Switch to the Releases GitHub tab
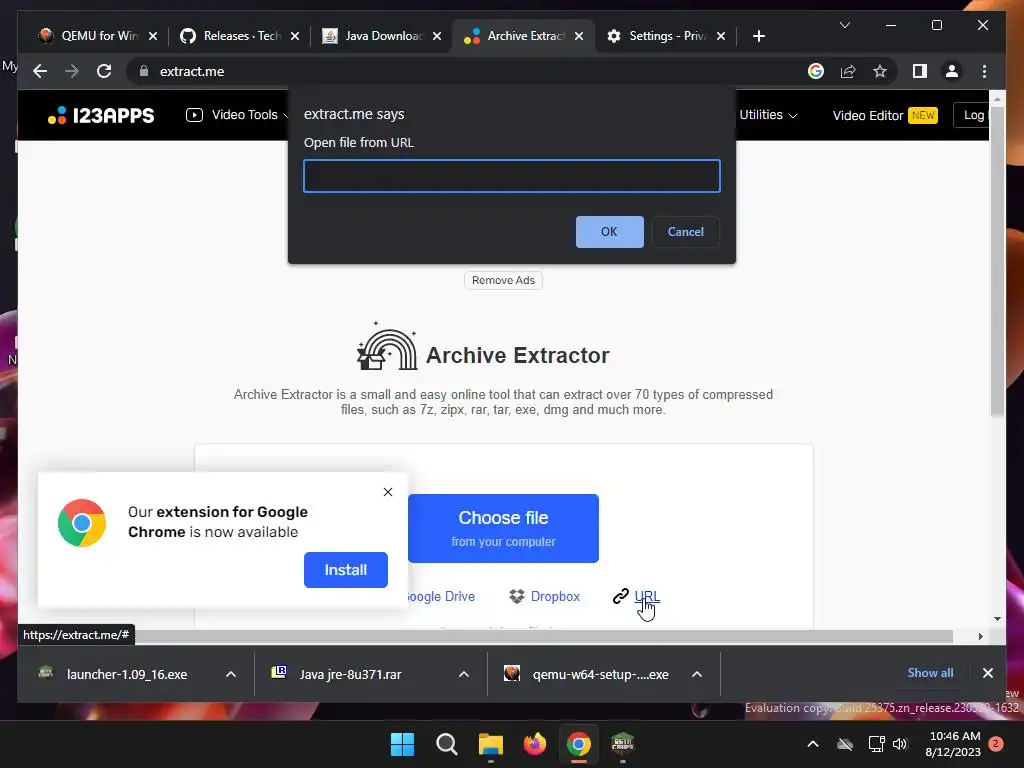Screen dimensions: 1024x768 (x=240, y=36)
